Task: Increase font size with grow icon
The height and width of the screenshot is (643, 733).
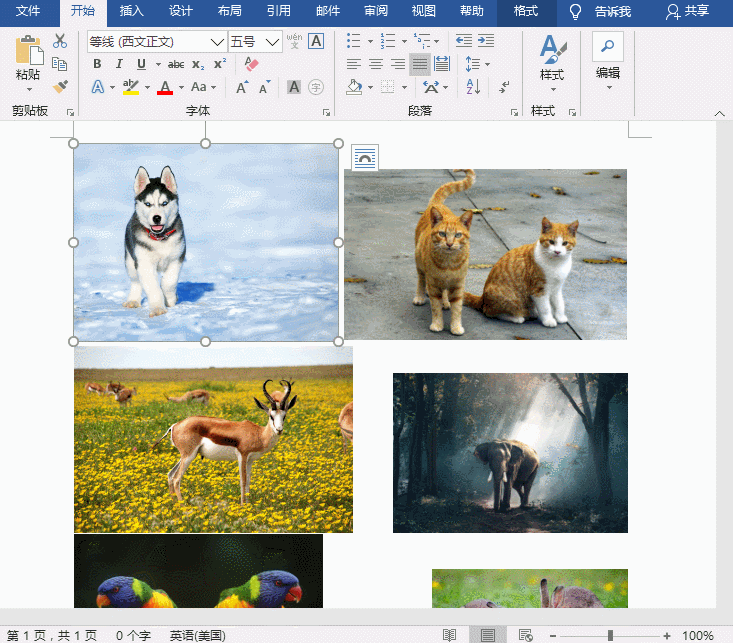Action: point(242,87)
